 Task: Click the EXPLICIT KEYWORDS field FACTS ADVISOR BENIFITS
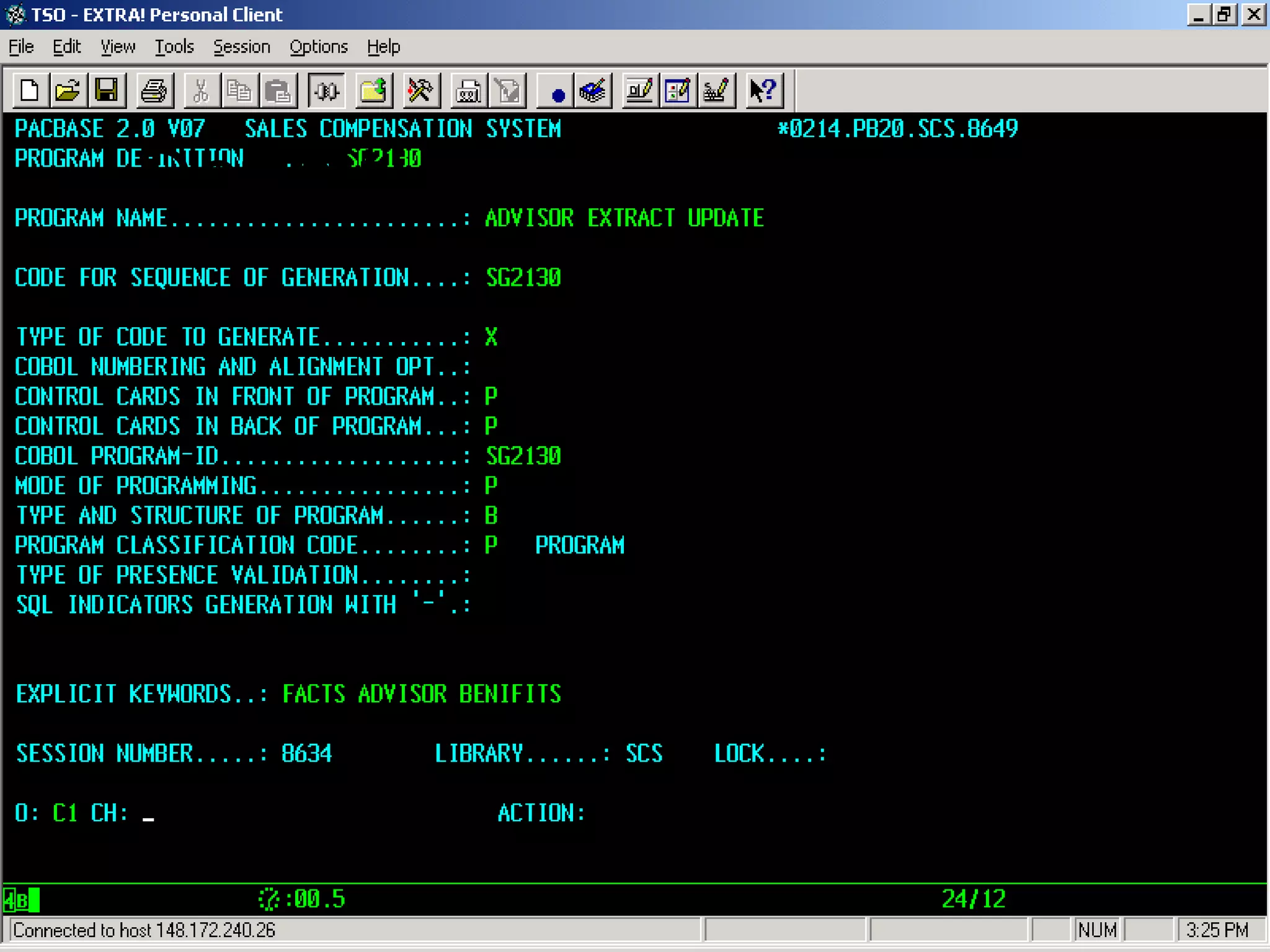click(422, 694)
